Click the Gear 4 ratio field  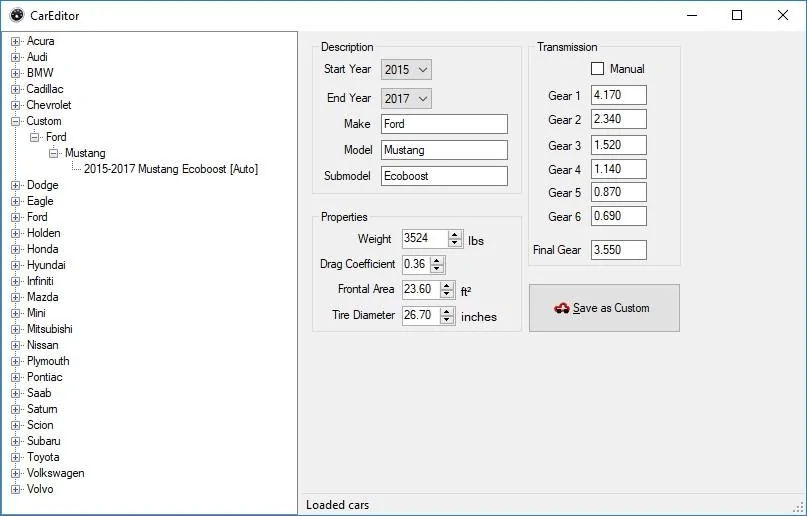click(619, 169)
